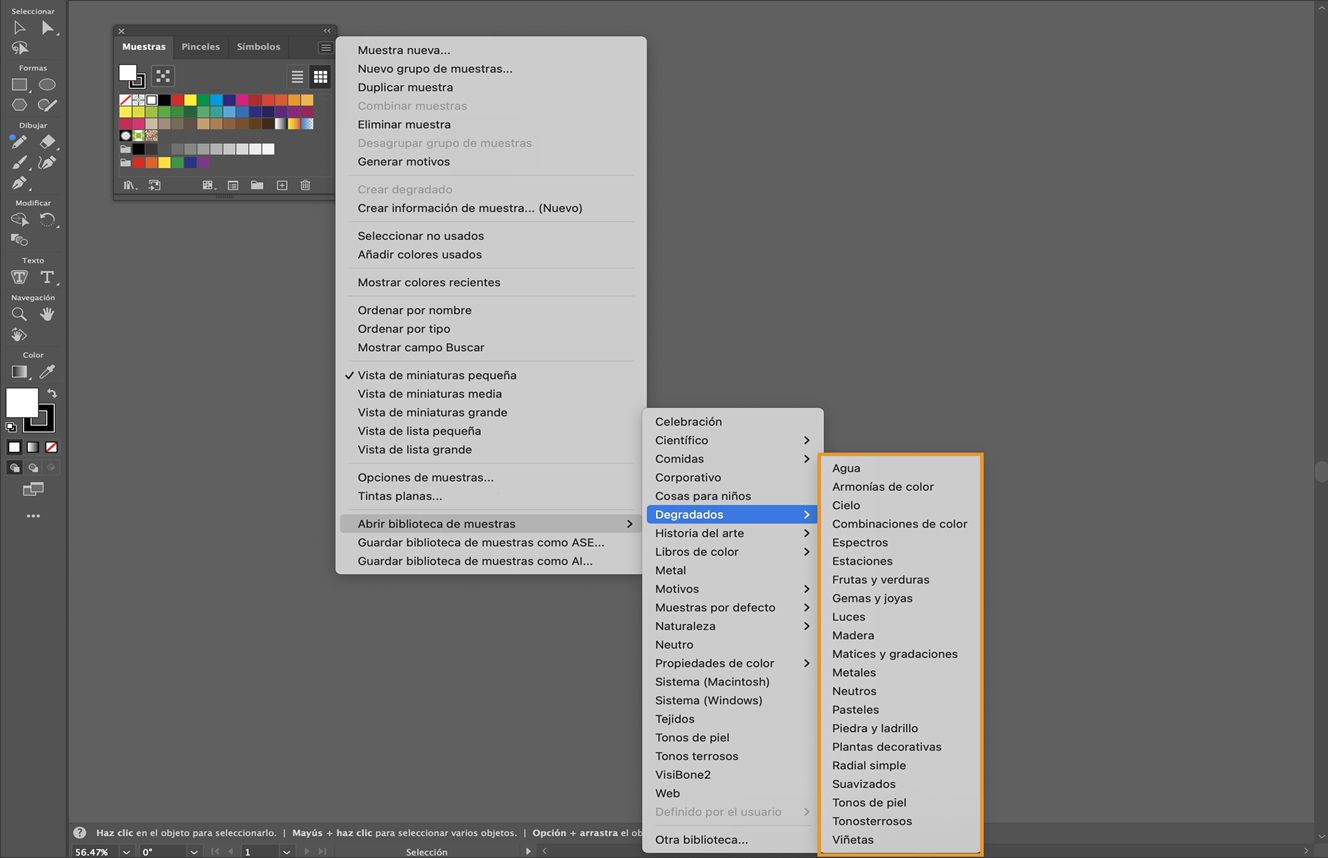Select the Selection arrow tool
The width and height of the screenshot is (1328, 858).
(19, 28)
